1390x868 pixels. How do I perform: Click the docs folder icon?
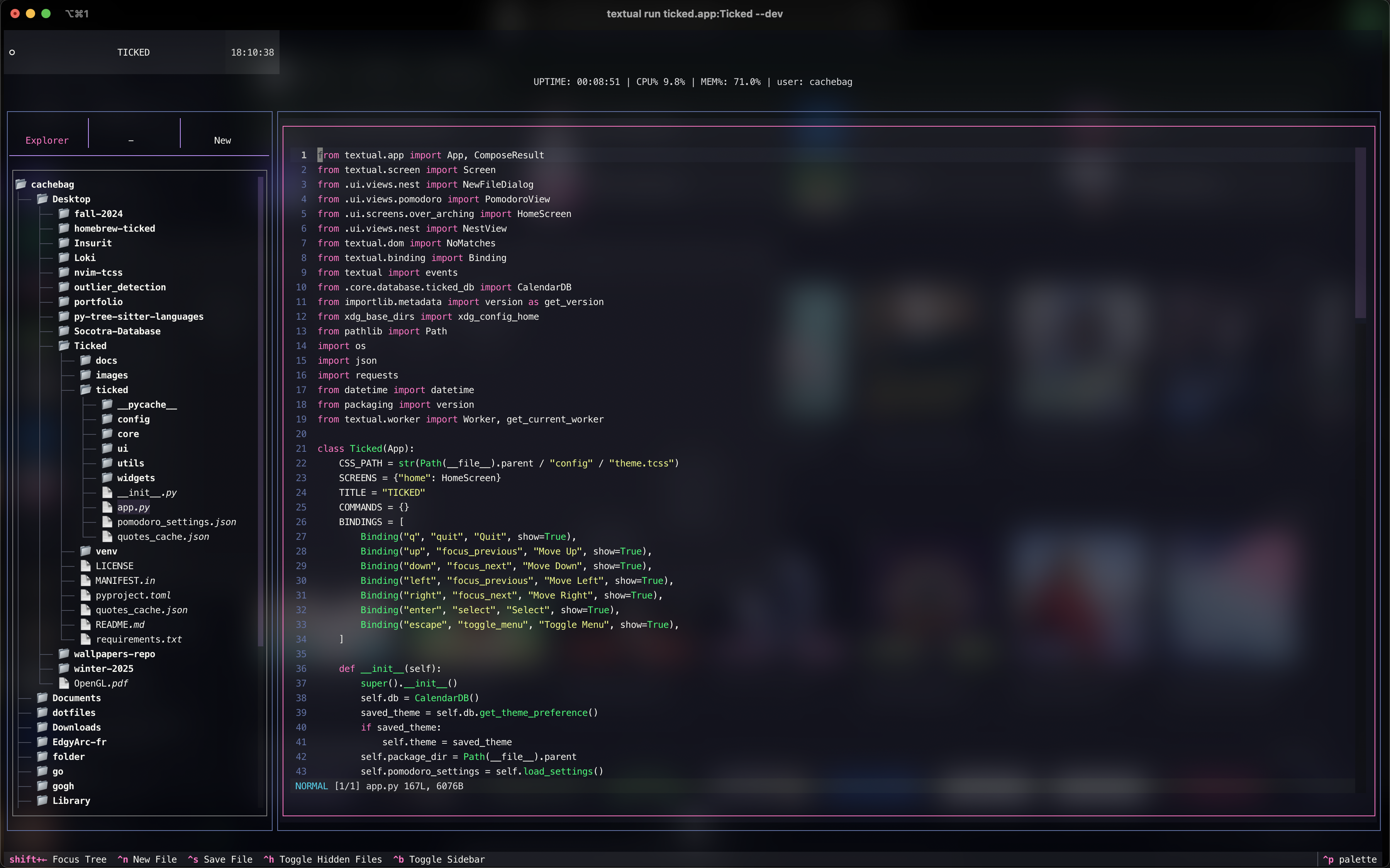pyautogui.click(x=86, y=361)
